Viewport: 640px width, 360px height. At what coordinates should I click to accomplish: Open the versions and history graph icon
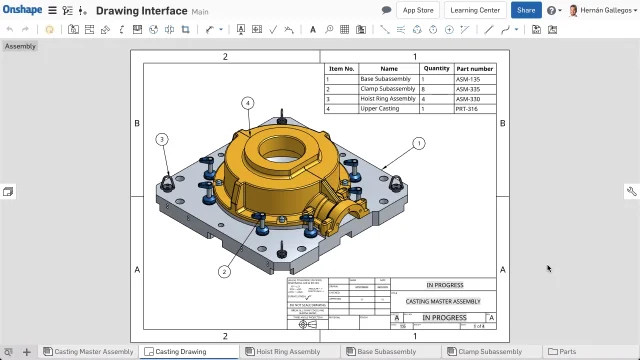click(68, 11)
